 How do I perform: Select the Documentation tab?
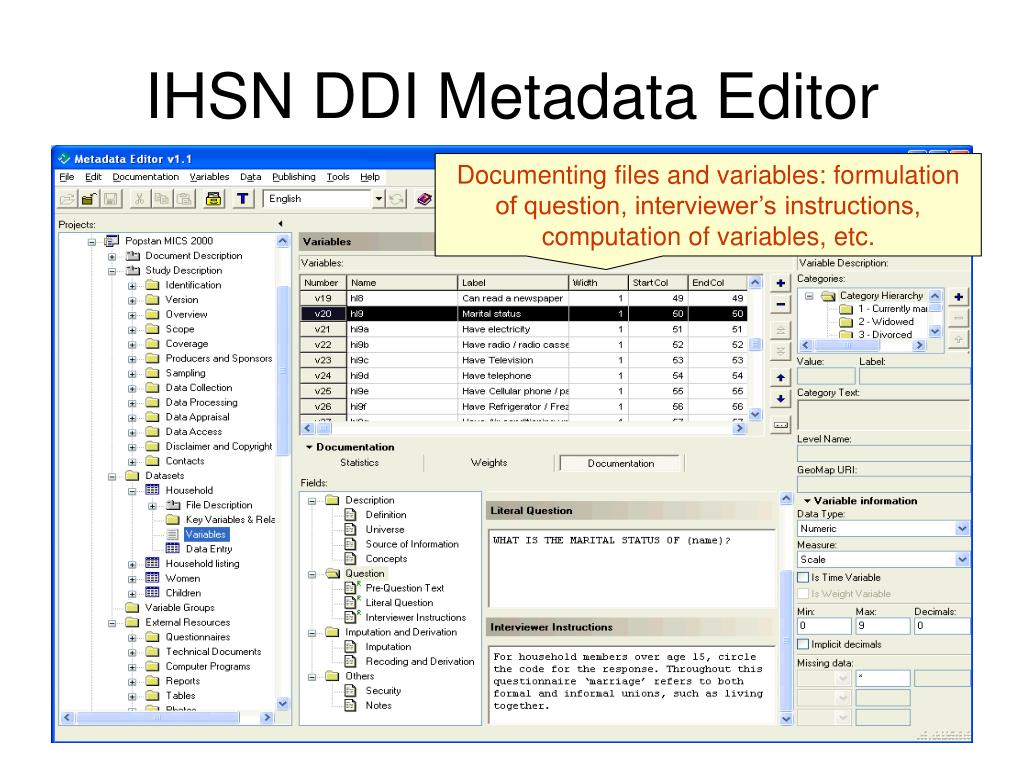tap(620, 463)
